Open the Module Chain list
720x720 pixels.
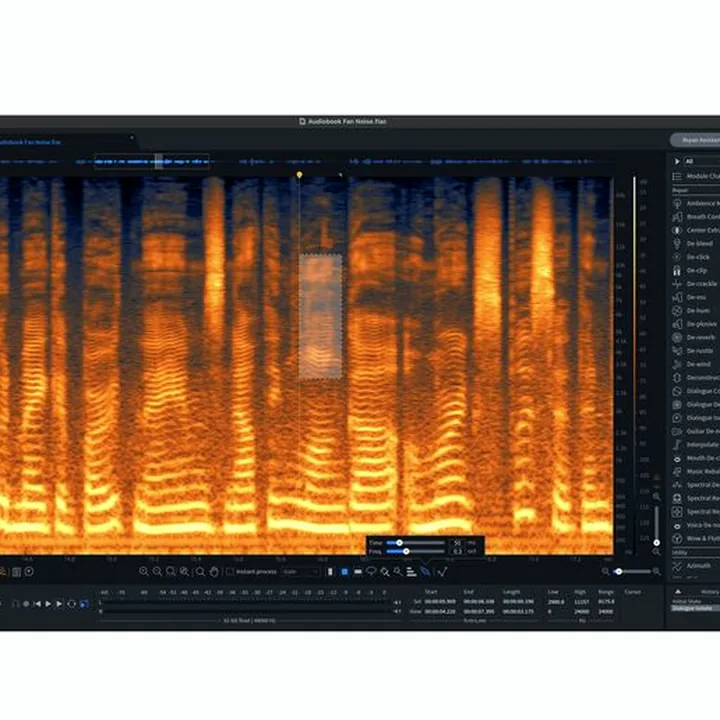coord(696,176)
